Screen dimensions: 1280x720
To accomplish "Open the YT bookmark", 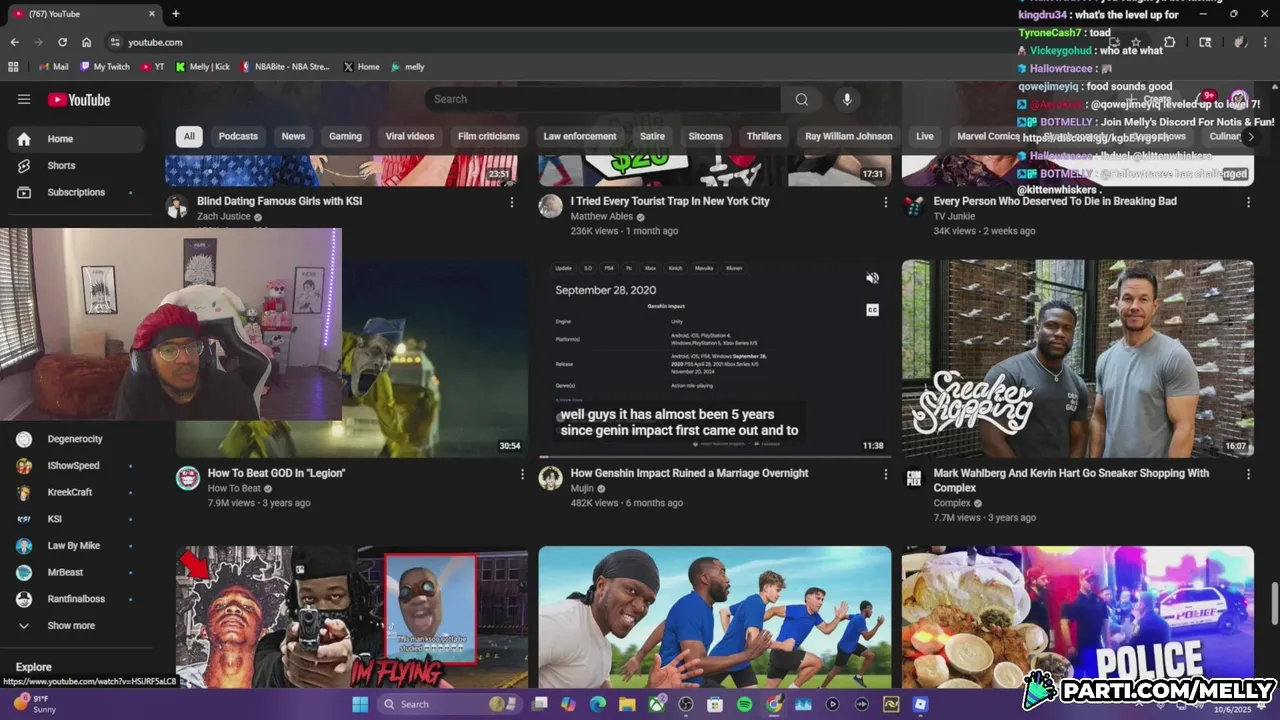I will tap(153, 67).
